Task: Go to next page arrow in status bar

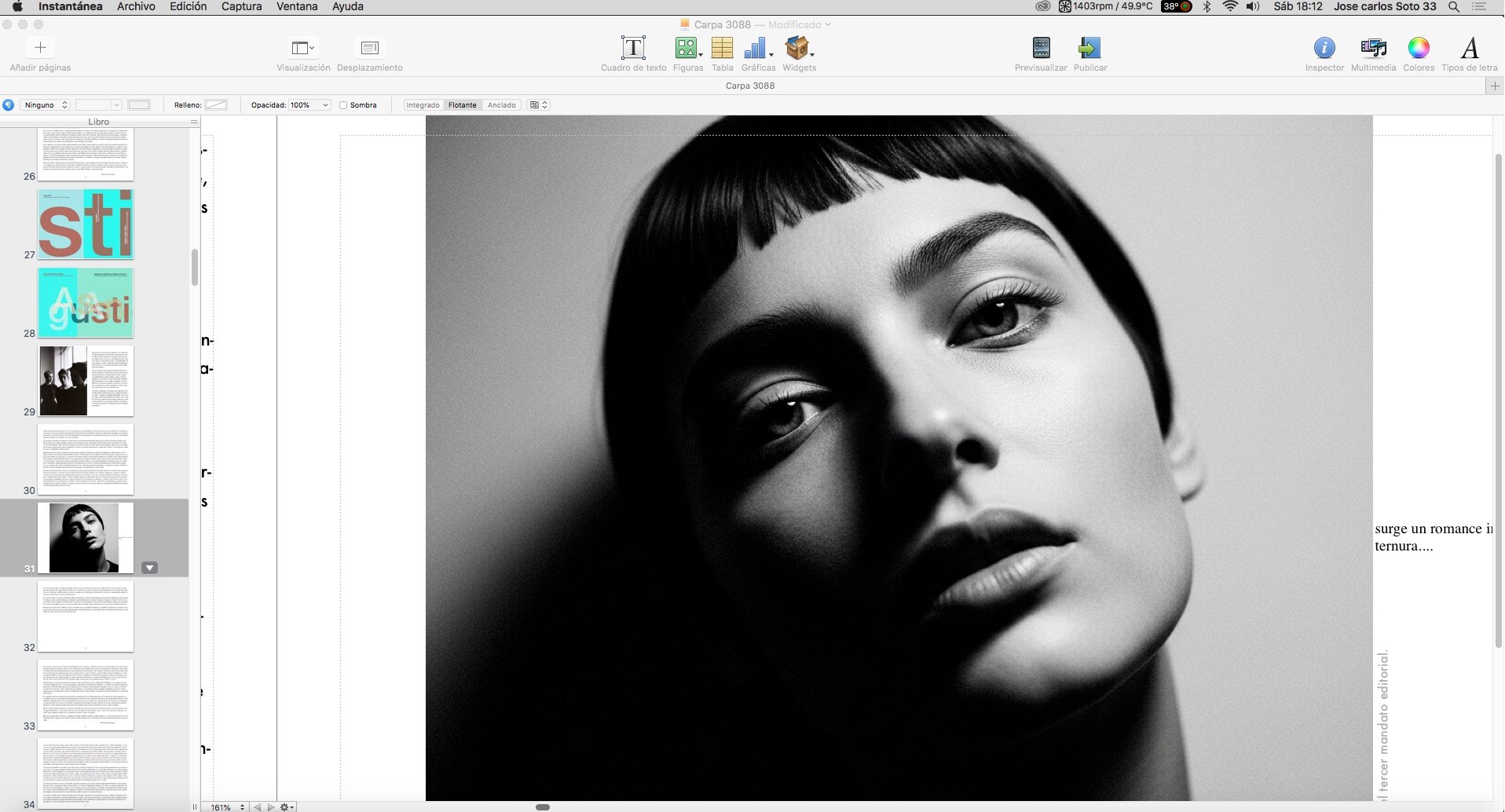Action: tap(271, 807)
